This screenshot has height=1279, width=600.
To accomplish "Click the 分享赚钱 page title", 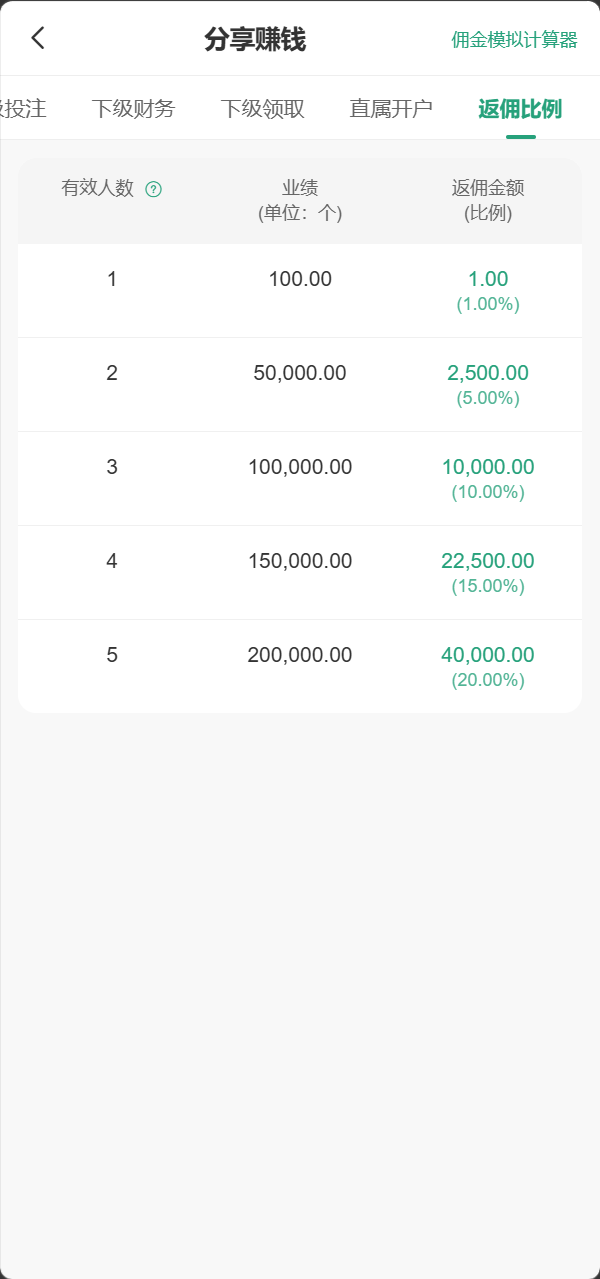I will 255,39.
